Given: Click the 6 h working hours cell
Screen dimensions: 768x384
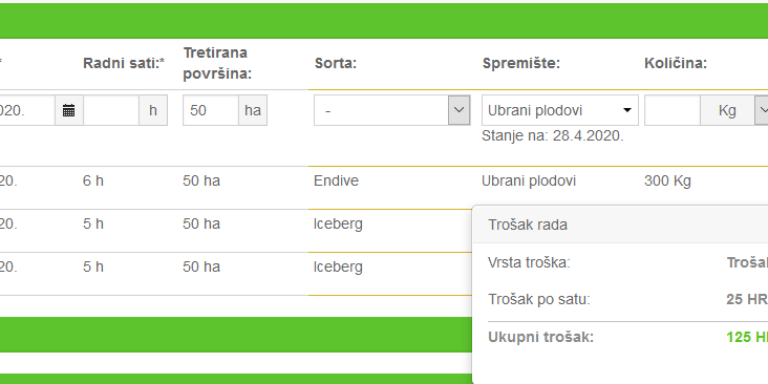Looking at the screenshot, I should tap(93, 181).
